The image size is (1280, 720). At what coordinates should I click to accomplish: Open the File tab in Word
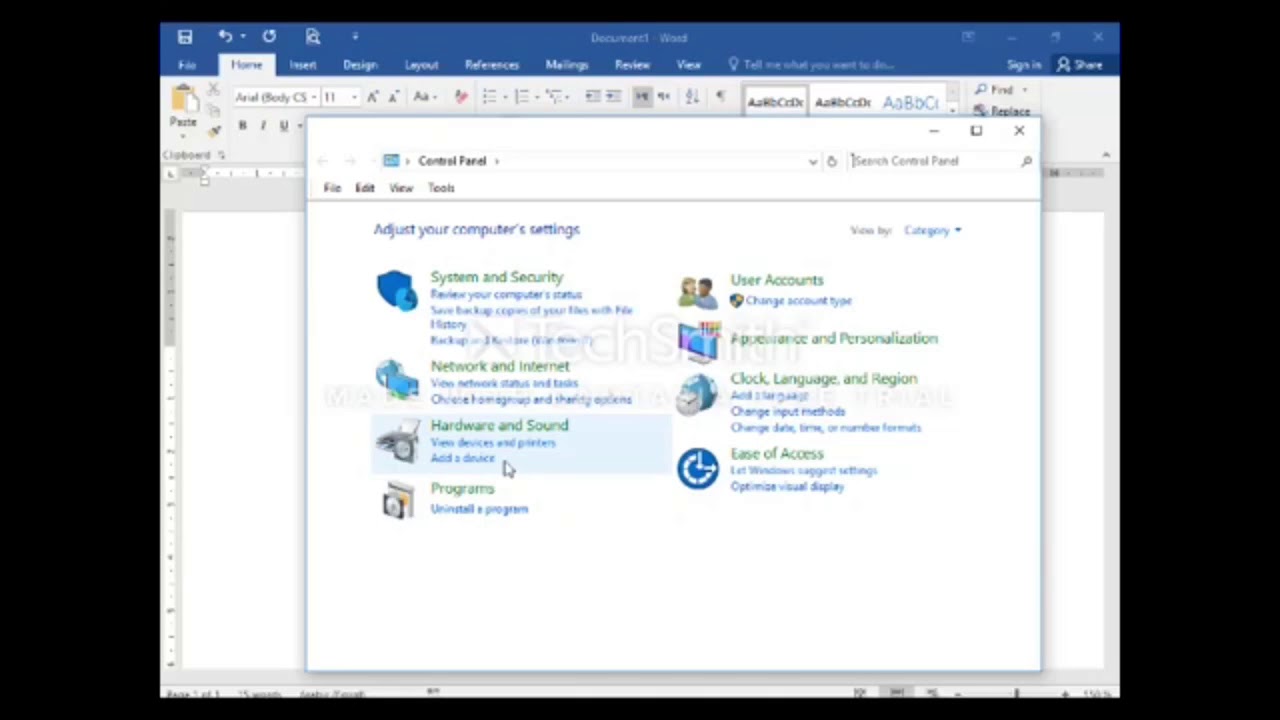coord(187,65)
